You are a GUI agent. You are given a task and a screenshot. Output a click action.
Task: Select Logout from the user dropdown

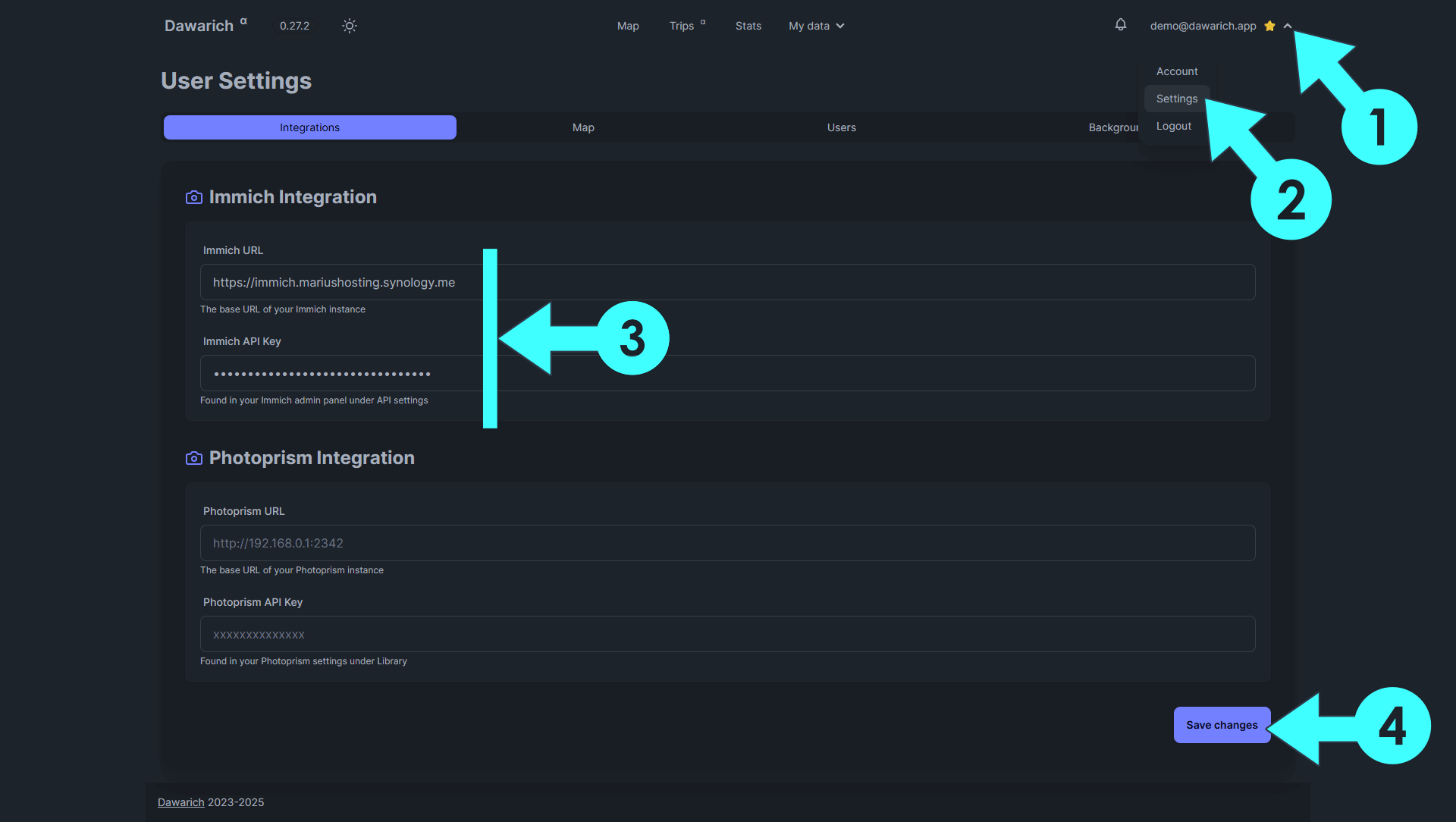tap(1174, 126)
